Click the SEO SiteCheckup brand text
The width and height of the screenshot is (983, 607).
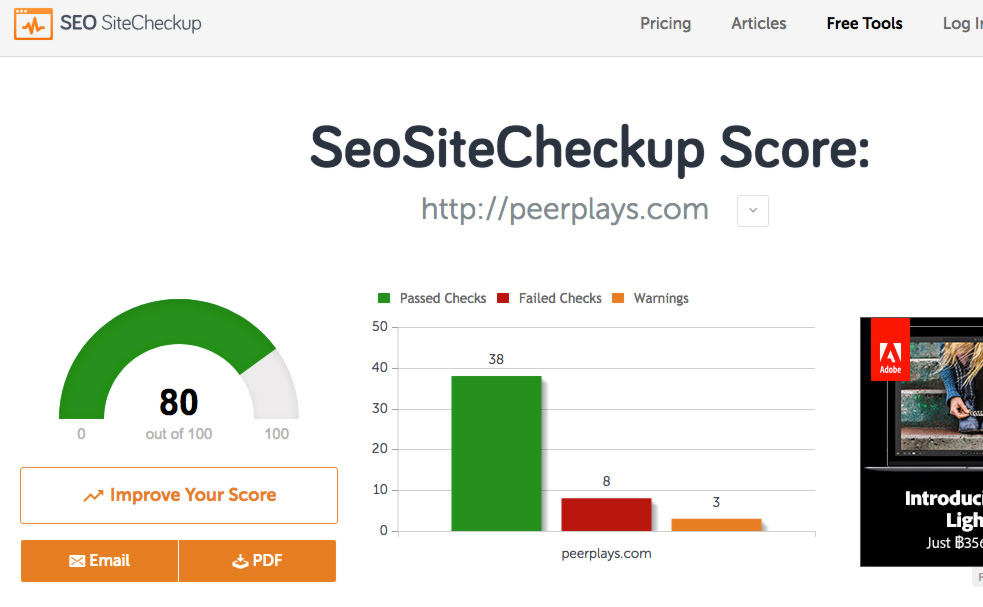tap(130, 23)
